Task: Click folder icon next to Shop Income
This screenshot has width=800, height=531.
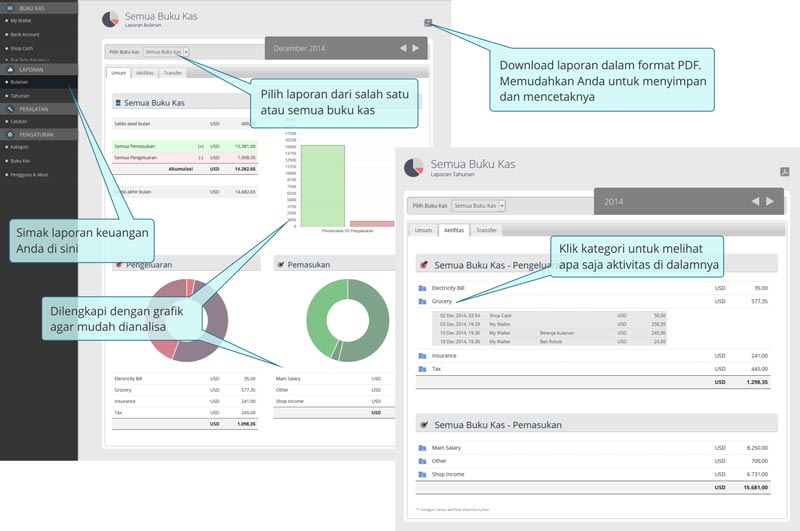Action: [422, 474]
